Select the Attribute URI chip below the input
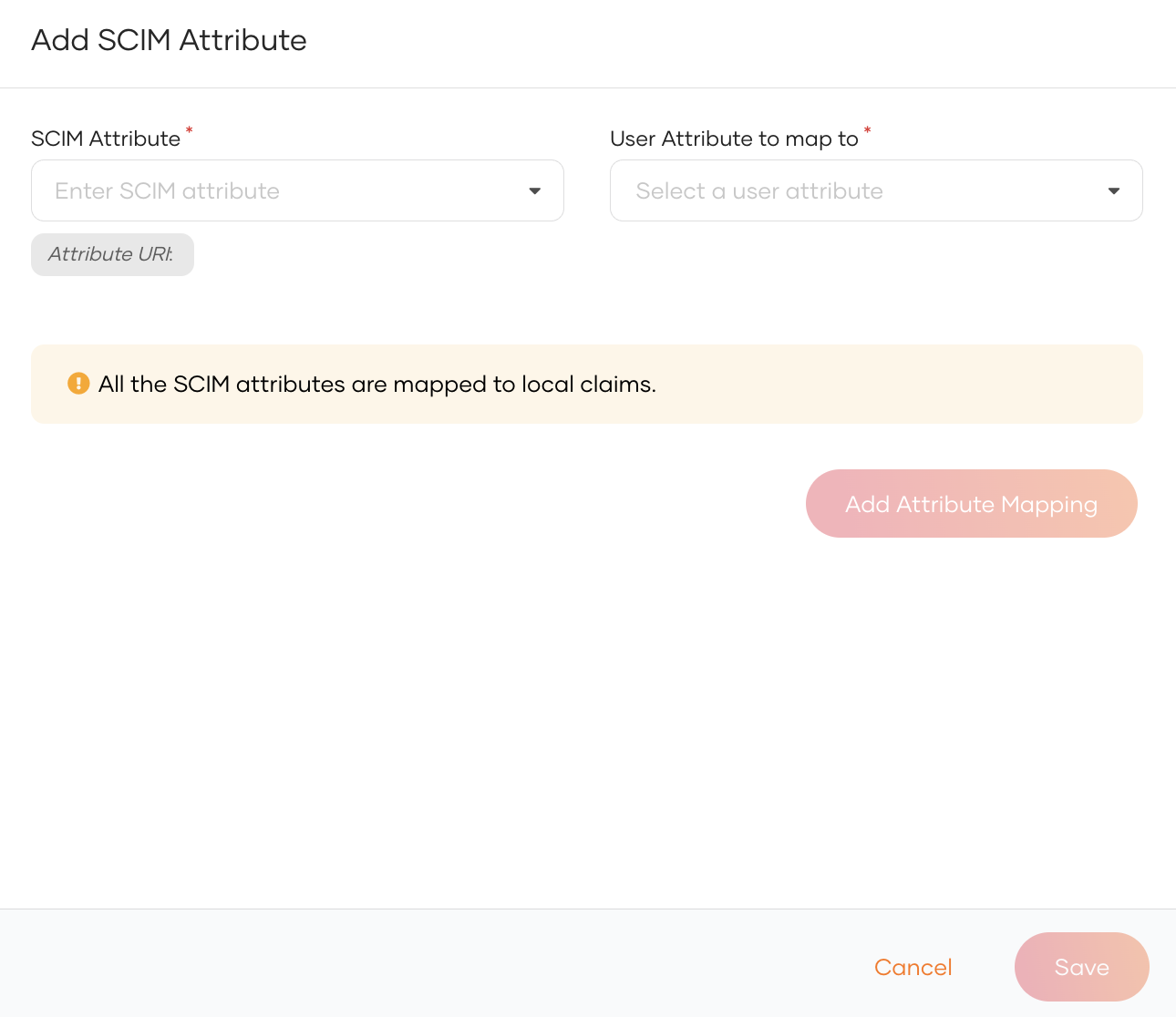Image resolution: width=1176 pixels, height=1017 pixels. [x=112, y=254]
